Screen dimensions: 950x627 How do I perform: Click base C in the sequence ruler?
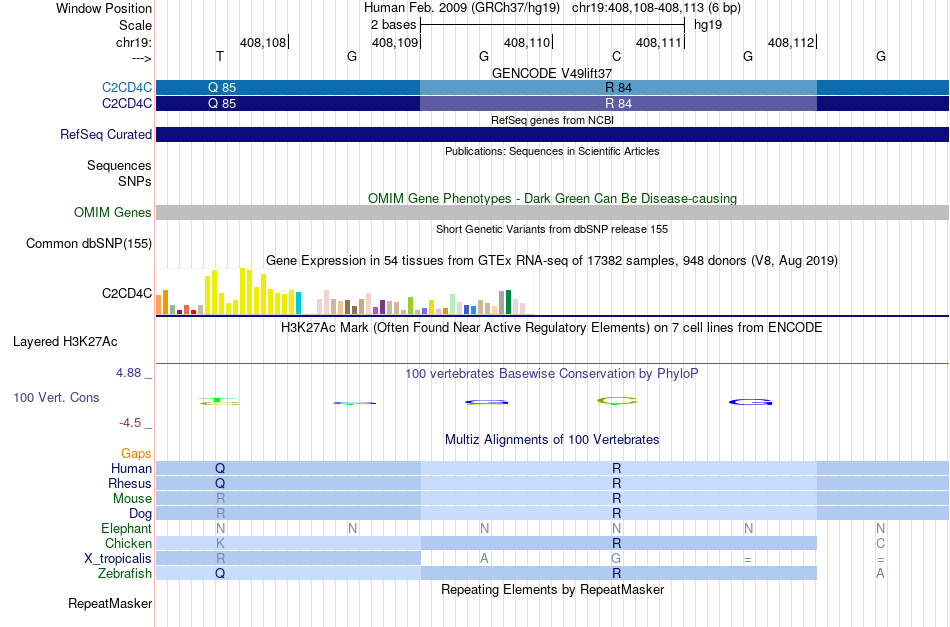616,56
